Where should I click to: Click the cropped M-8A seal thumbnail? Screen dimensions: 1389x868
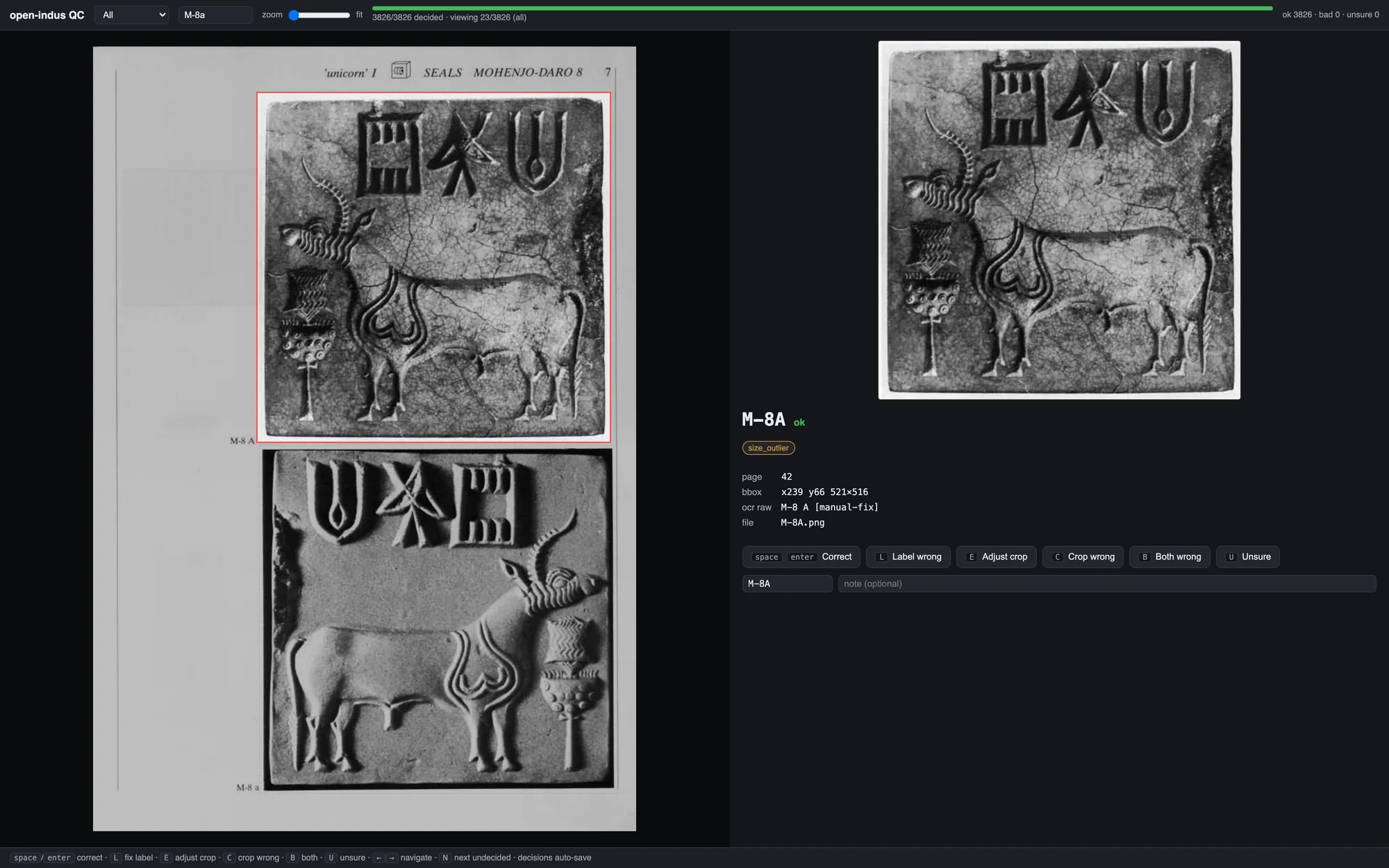[x=1059, y=220]
